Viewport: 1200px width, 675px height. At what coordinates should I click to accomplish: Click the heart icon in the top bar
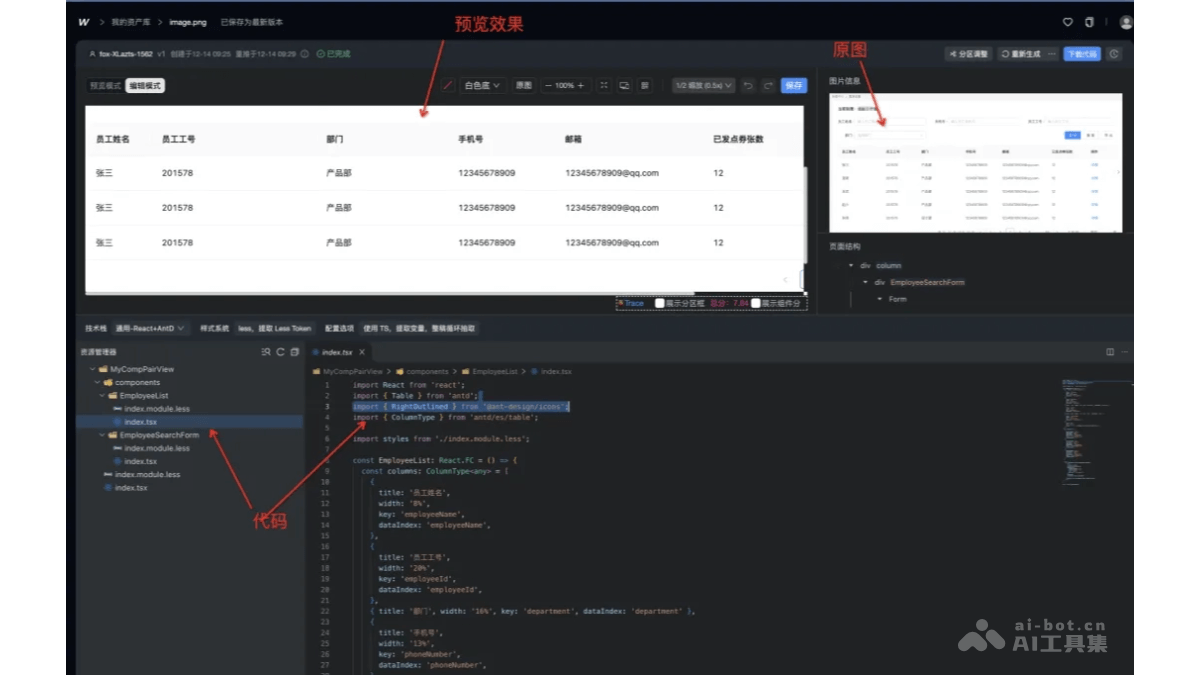pyautogui.click(x=1067, y=21)
